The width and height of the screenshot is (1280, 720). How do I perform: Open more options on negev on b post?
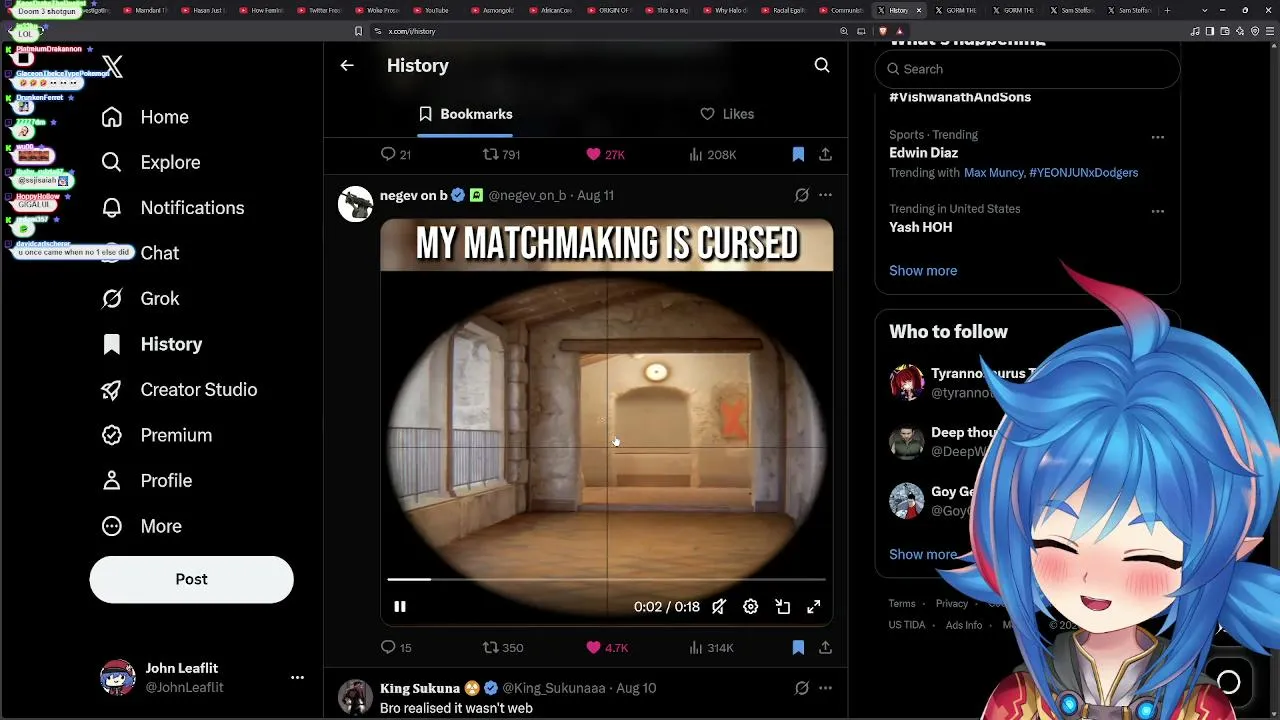coord(825,196)
